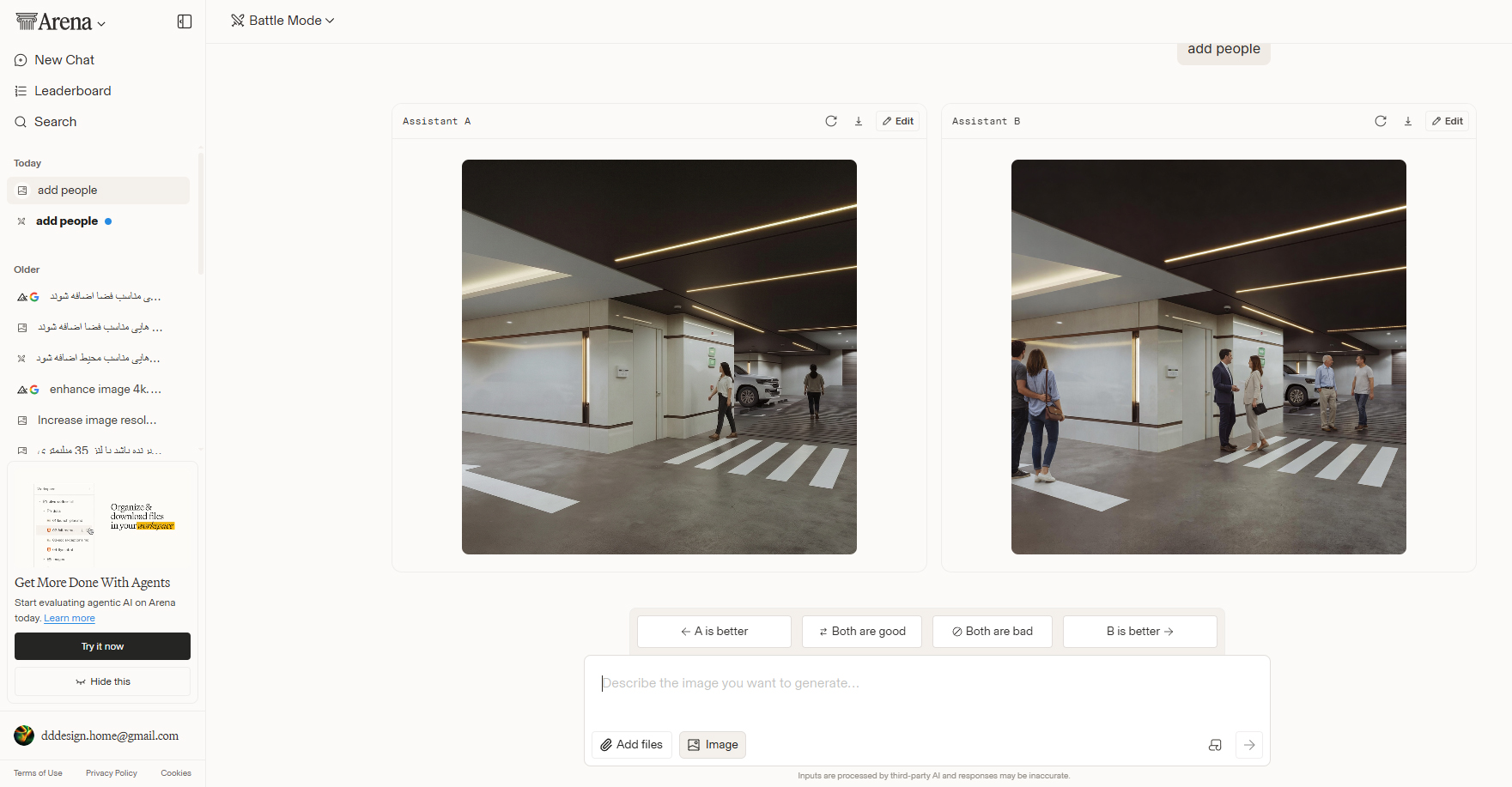Click the Edit button for Assistant B
The width and height of the screenshot is (1512, 787).
click(x=1448, y=121)
